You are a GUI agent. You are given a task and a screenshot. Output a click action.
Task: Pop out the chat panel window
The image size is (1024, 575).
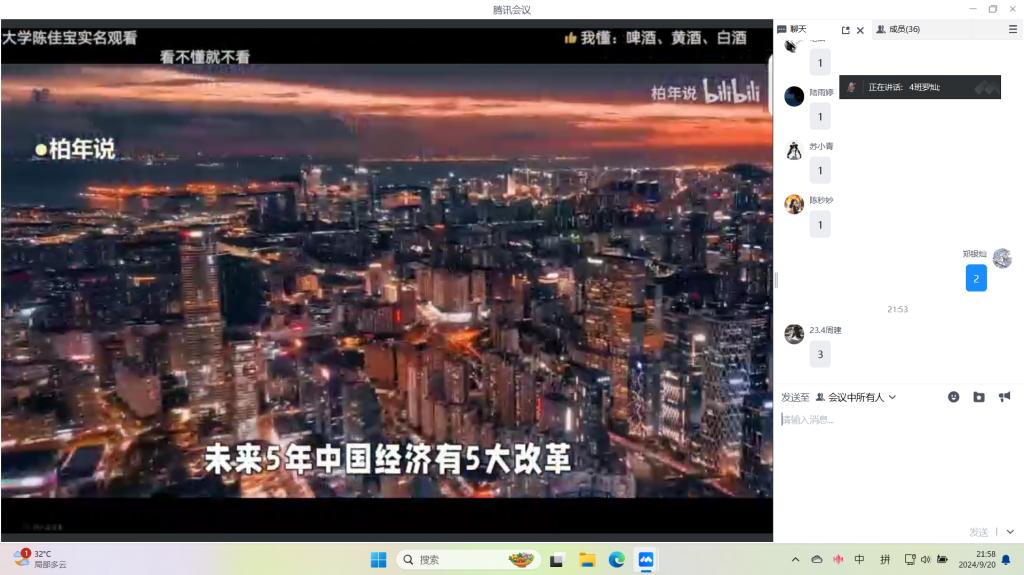(846, 30)
